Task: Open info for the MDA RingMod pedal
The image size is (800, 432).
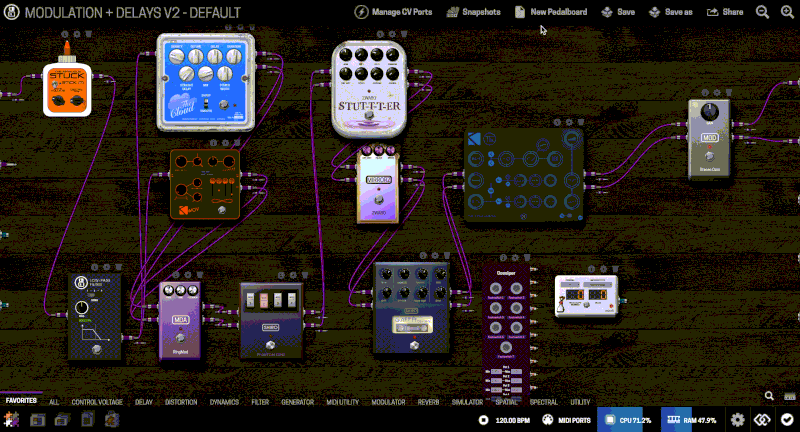Action: (x=176, y=275)
